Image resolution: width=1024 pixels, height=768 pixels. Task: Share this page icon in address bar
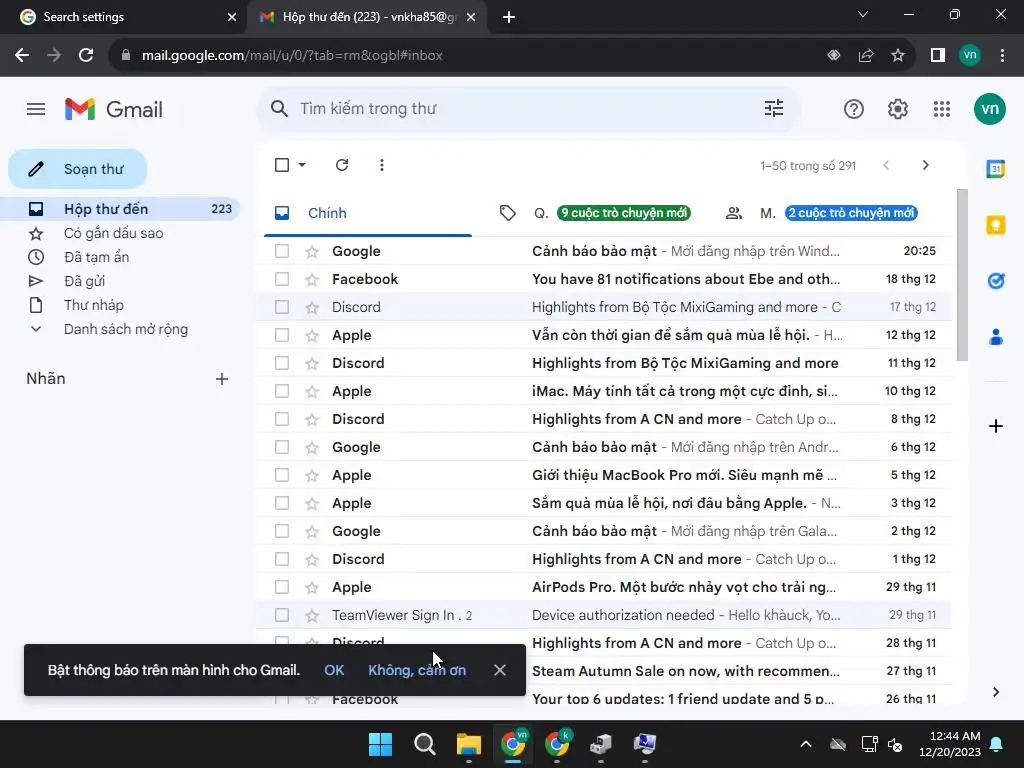point(866,56)
